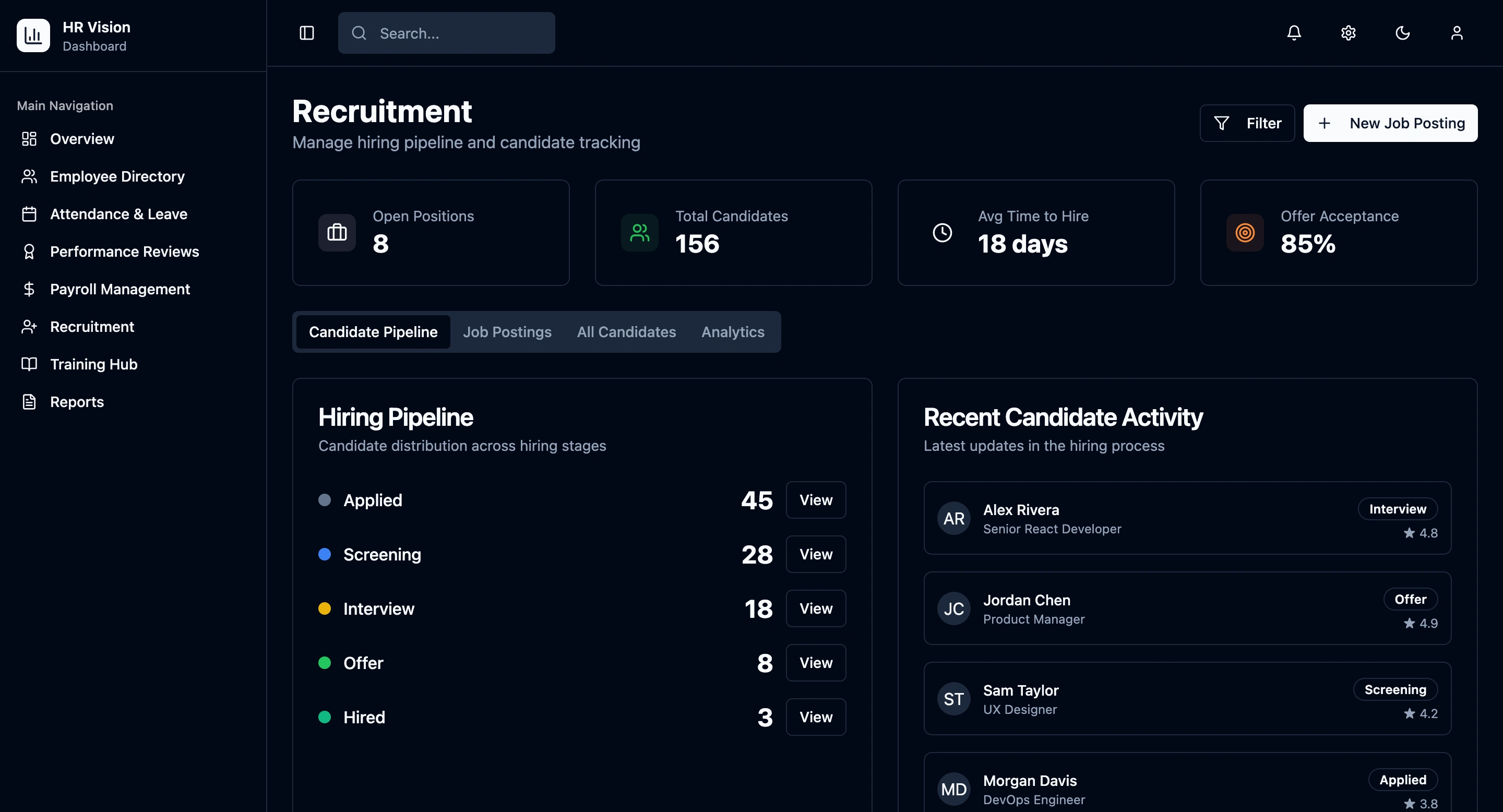Open the Filter options
The width and height of the screenshot is (1503, 812).
[1247, 123]
